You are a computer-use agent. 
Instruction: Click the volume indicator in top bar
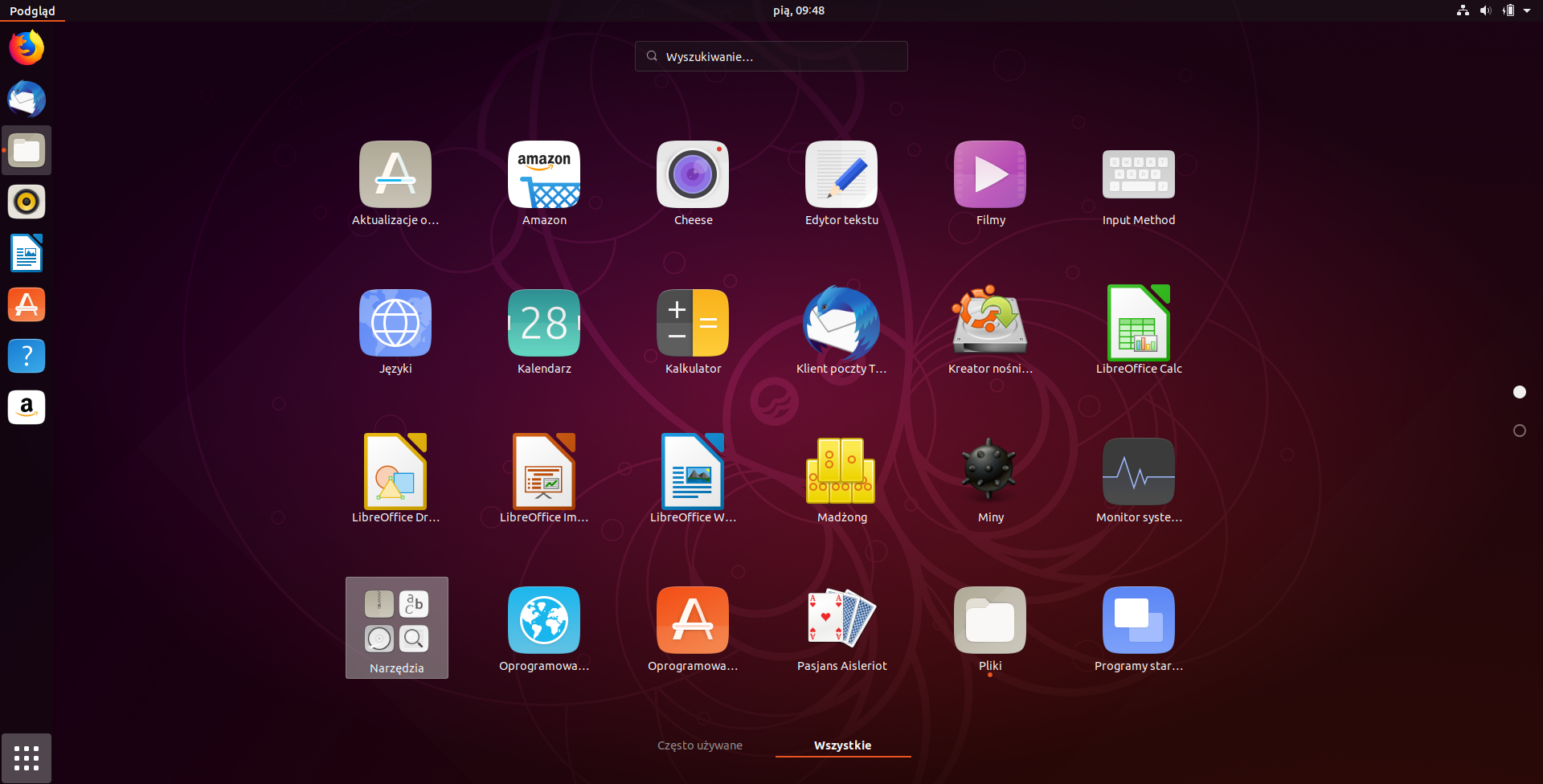1485,10
